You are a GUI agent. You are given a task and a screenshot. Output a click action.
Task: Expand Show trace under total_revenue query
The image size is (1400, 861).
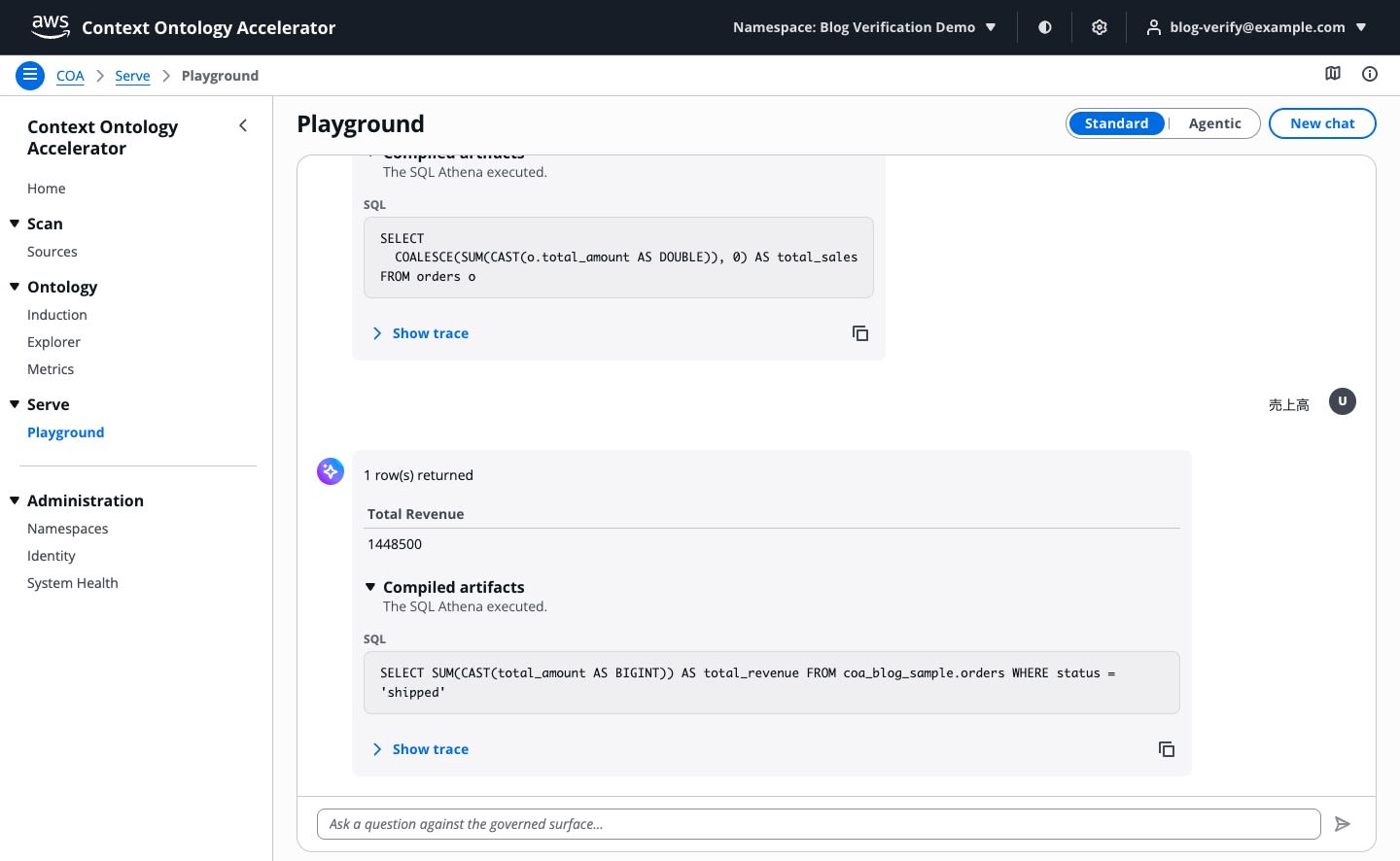420,749
